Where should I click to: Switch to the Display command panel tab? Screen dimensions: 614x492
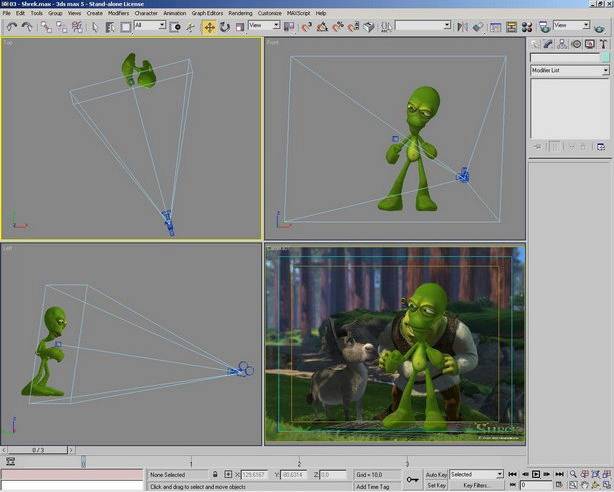tap(590, 44)
